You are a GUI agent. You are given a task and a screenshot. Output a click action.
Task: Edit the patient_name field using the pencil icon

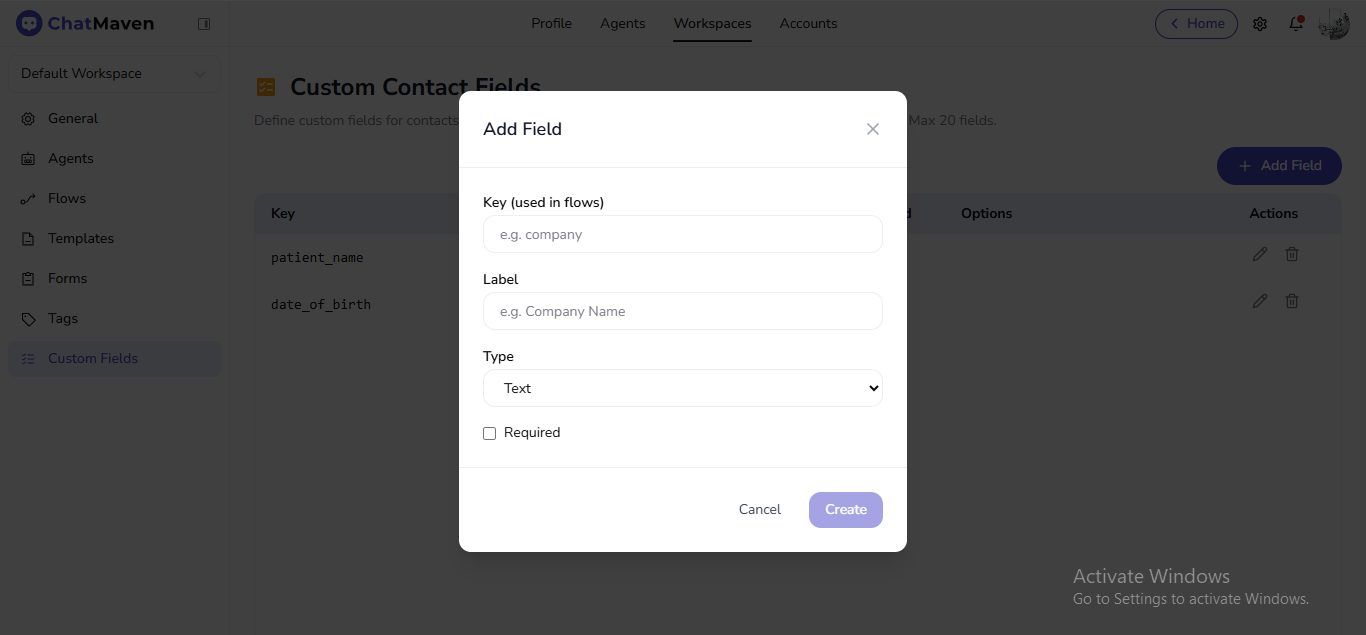[1259, 254]
